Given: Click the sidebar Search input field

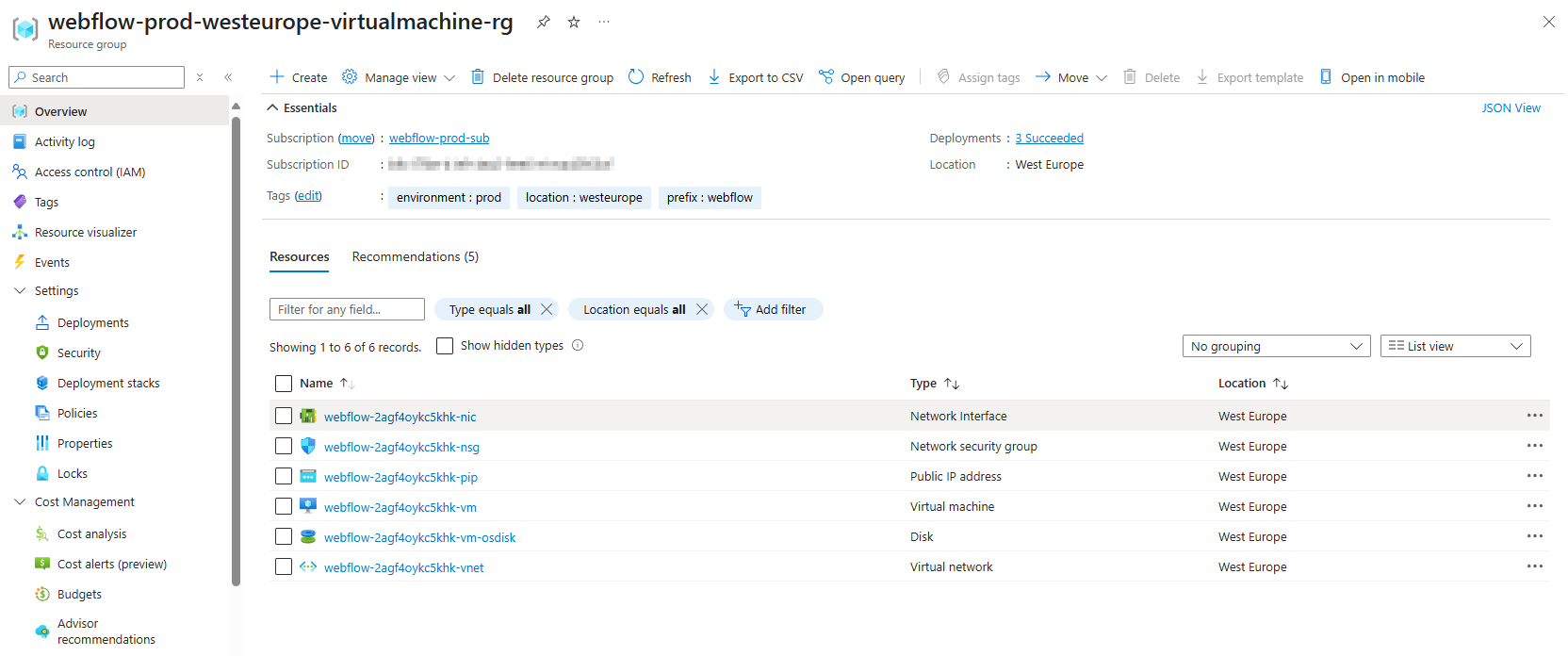Looking at the screenshot, I should tap(96, 77).
